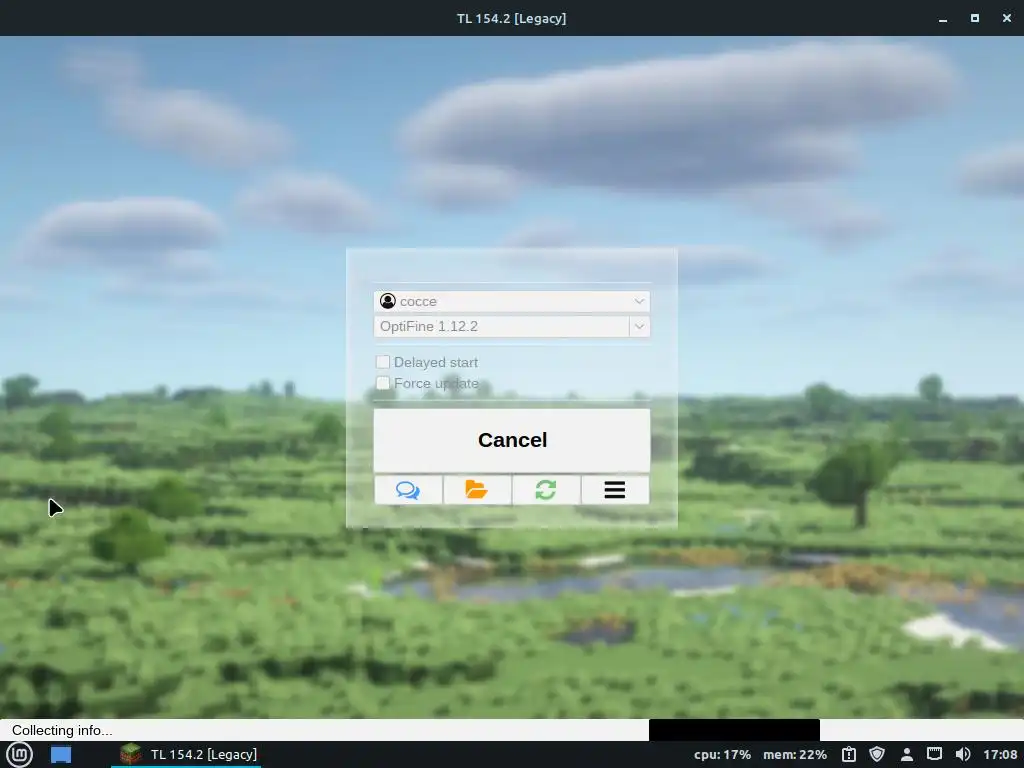
Task: Open the game folder icon
Action: 477,490
